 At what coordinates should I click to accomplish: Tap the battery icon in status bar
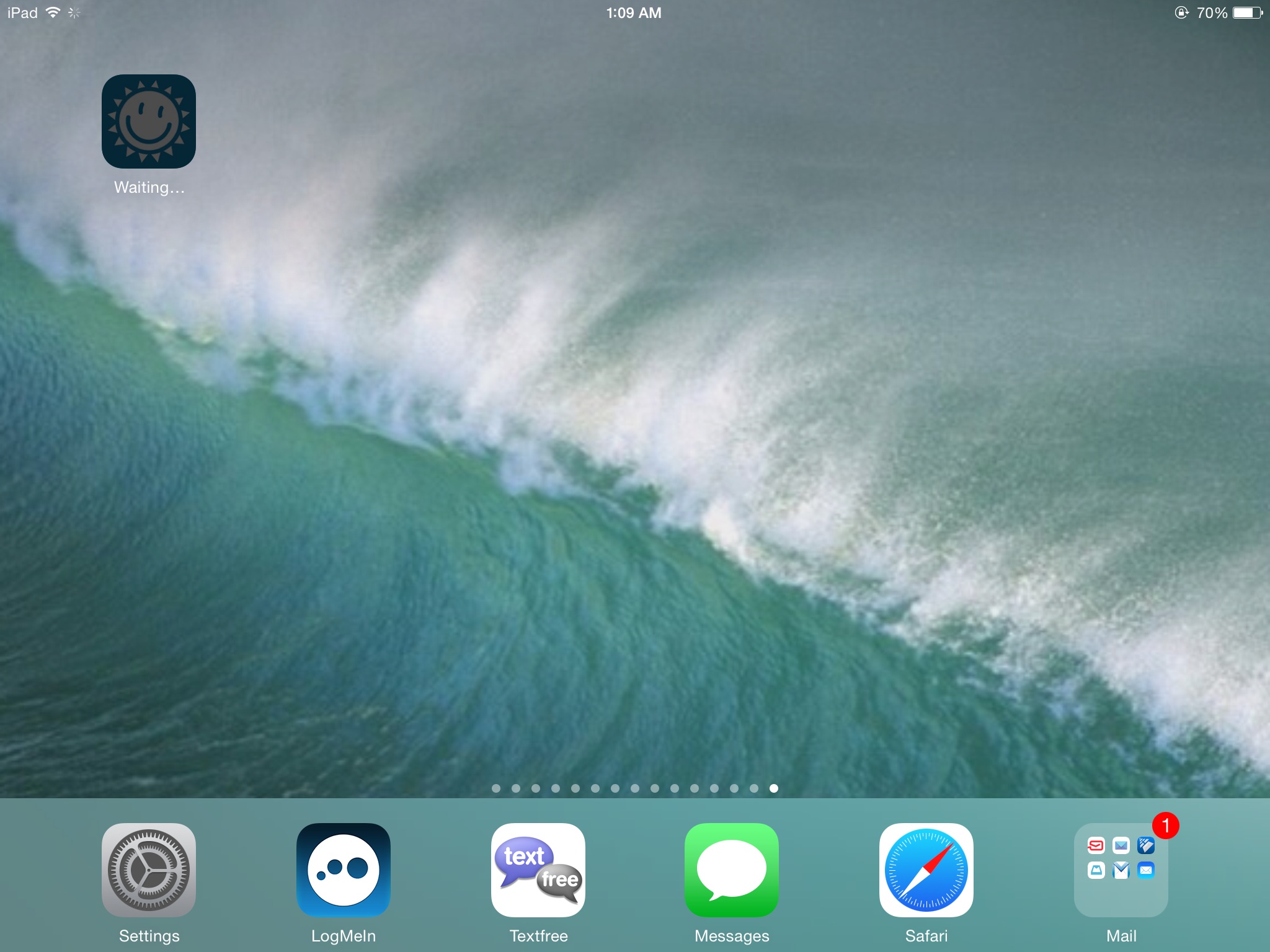[x=1247, y=12]
